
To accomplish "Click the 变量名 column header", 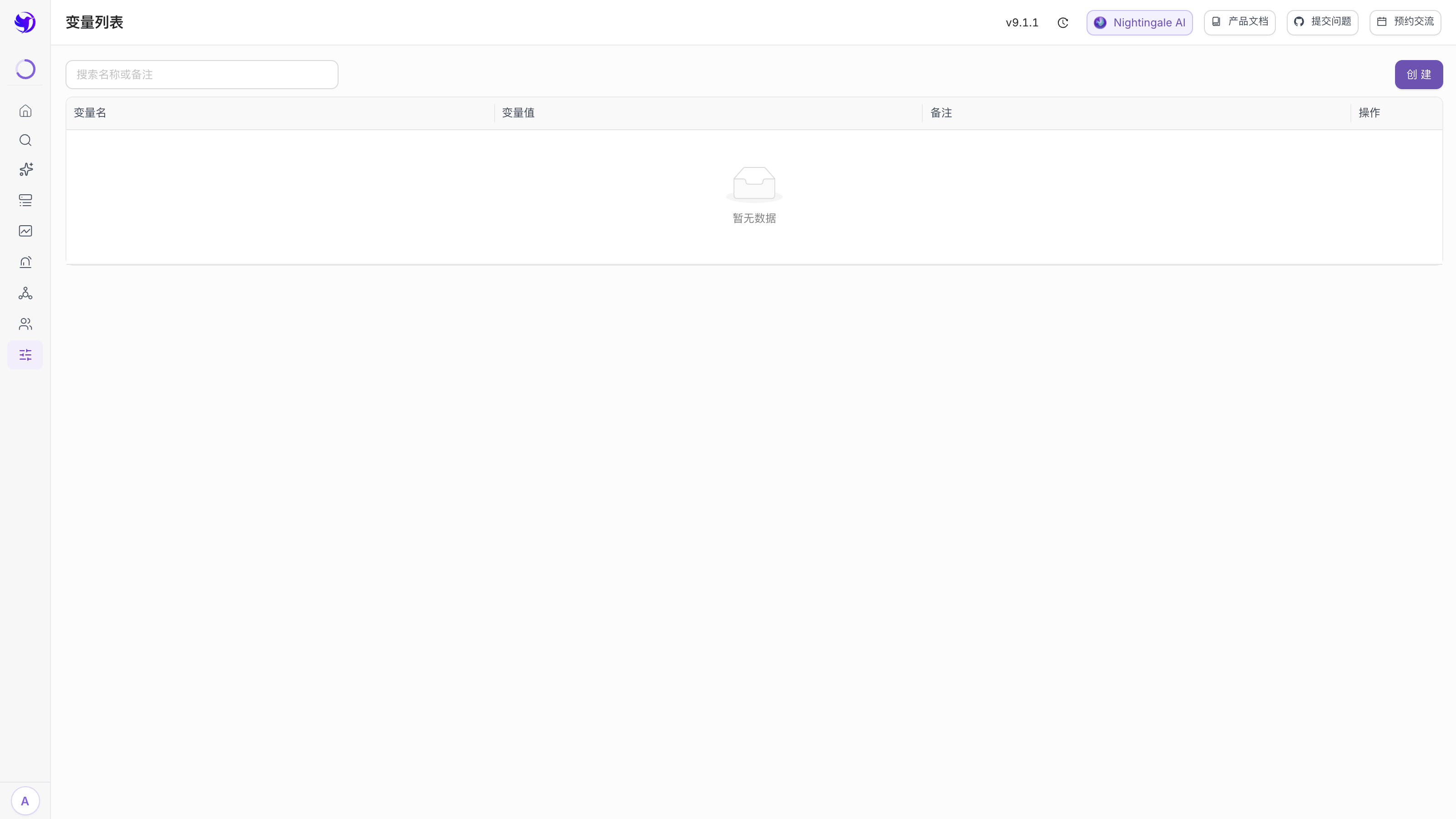I will 90,113.
